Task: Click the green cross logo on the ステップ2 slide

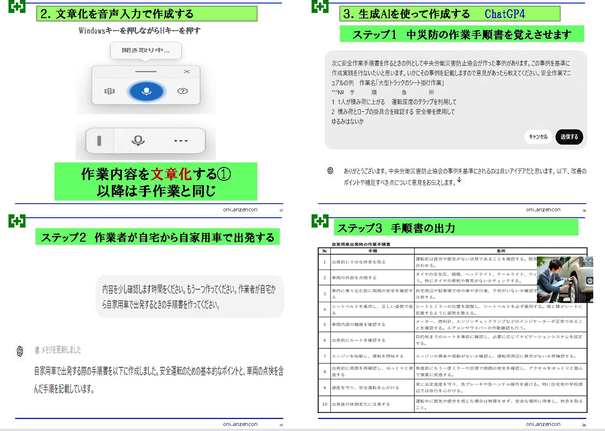Action: pos(17,221)
